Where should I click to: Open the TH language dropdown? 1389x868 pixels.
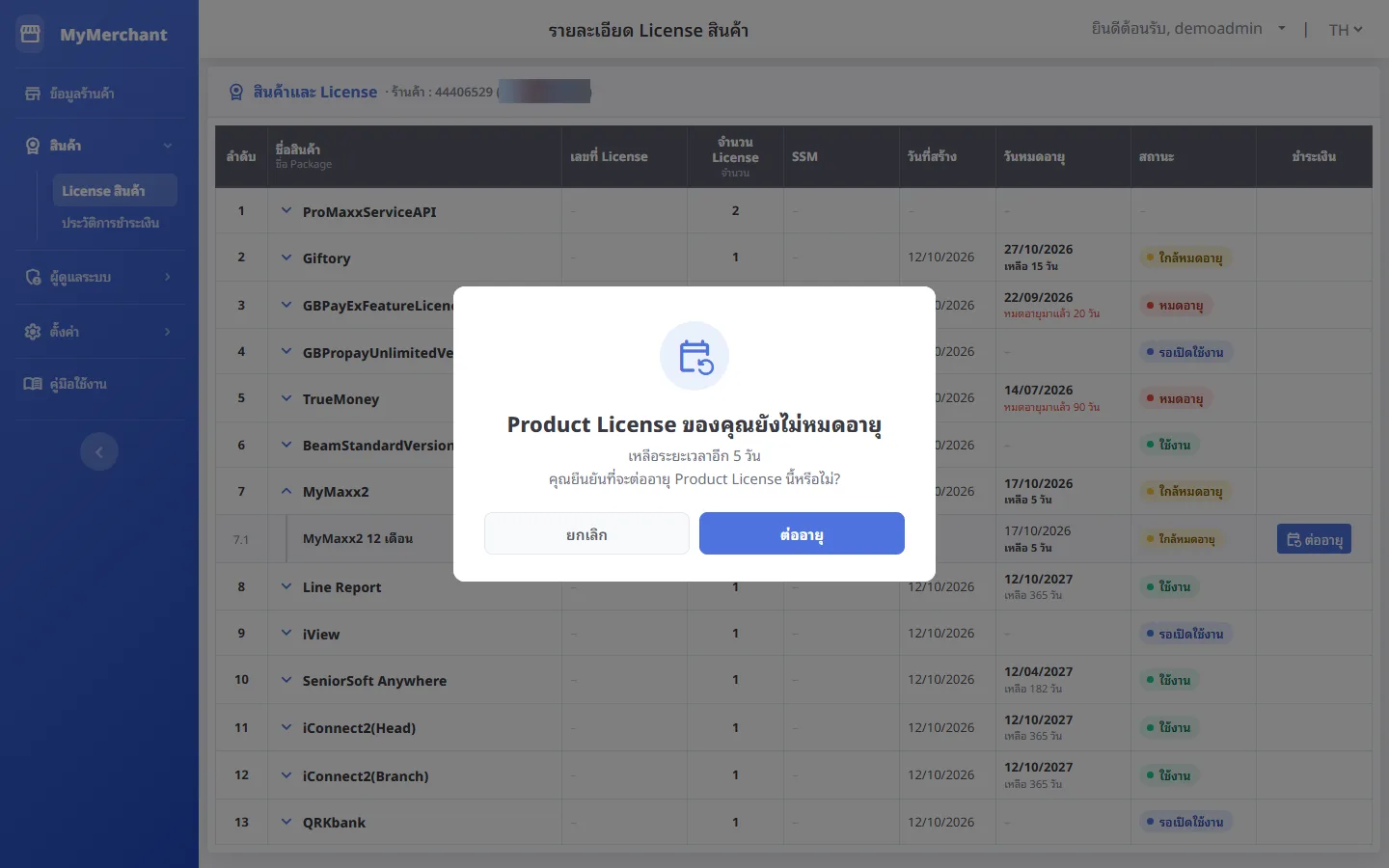tap(1346, 30)
